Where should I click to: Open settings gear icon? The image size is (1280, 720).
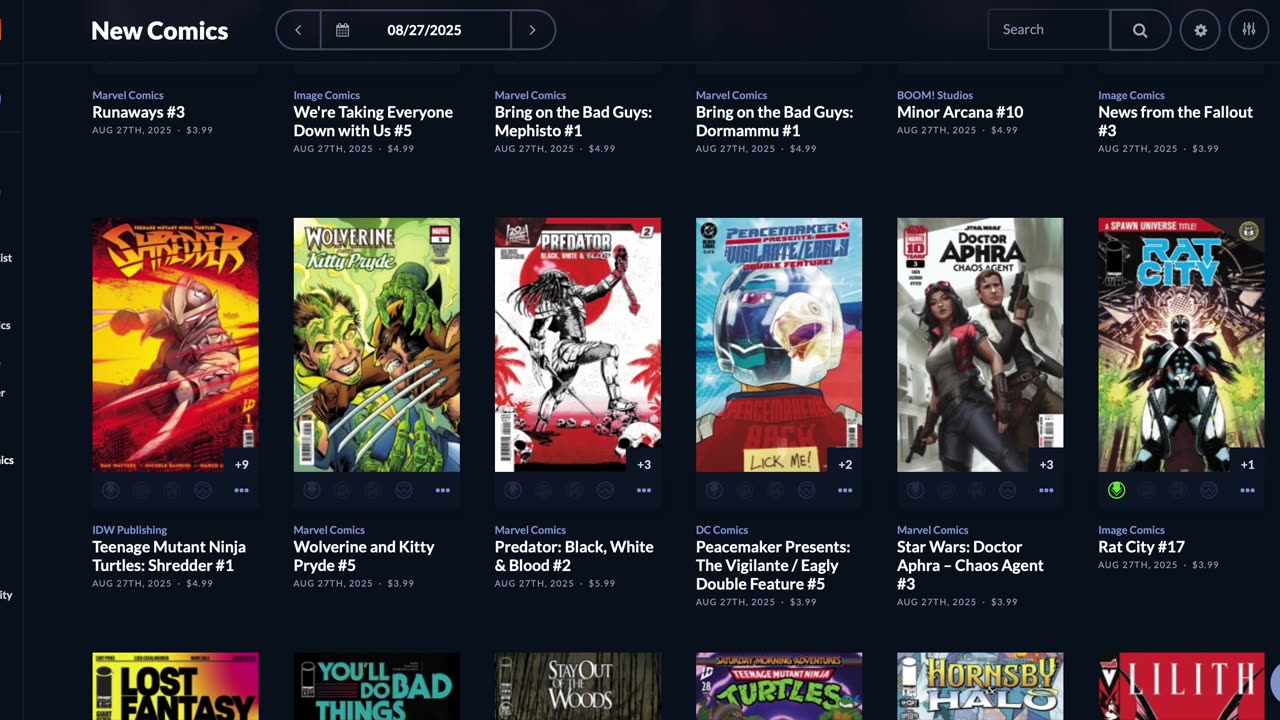pos(1200,30)
